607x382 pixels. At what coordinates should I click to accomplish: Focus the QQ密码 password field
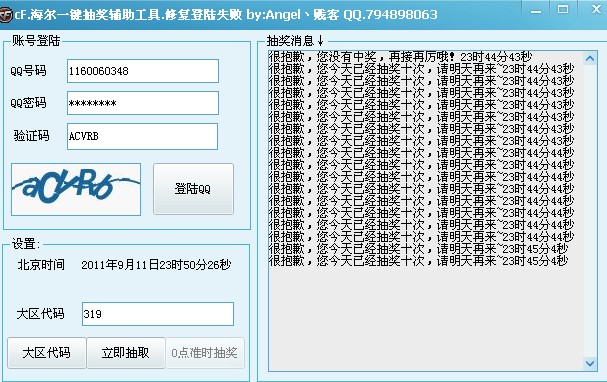(143, 103)
